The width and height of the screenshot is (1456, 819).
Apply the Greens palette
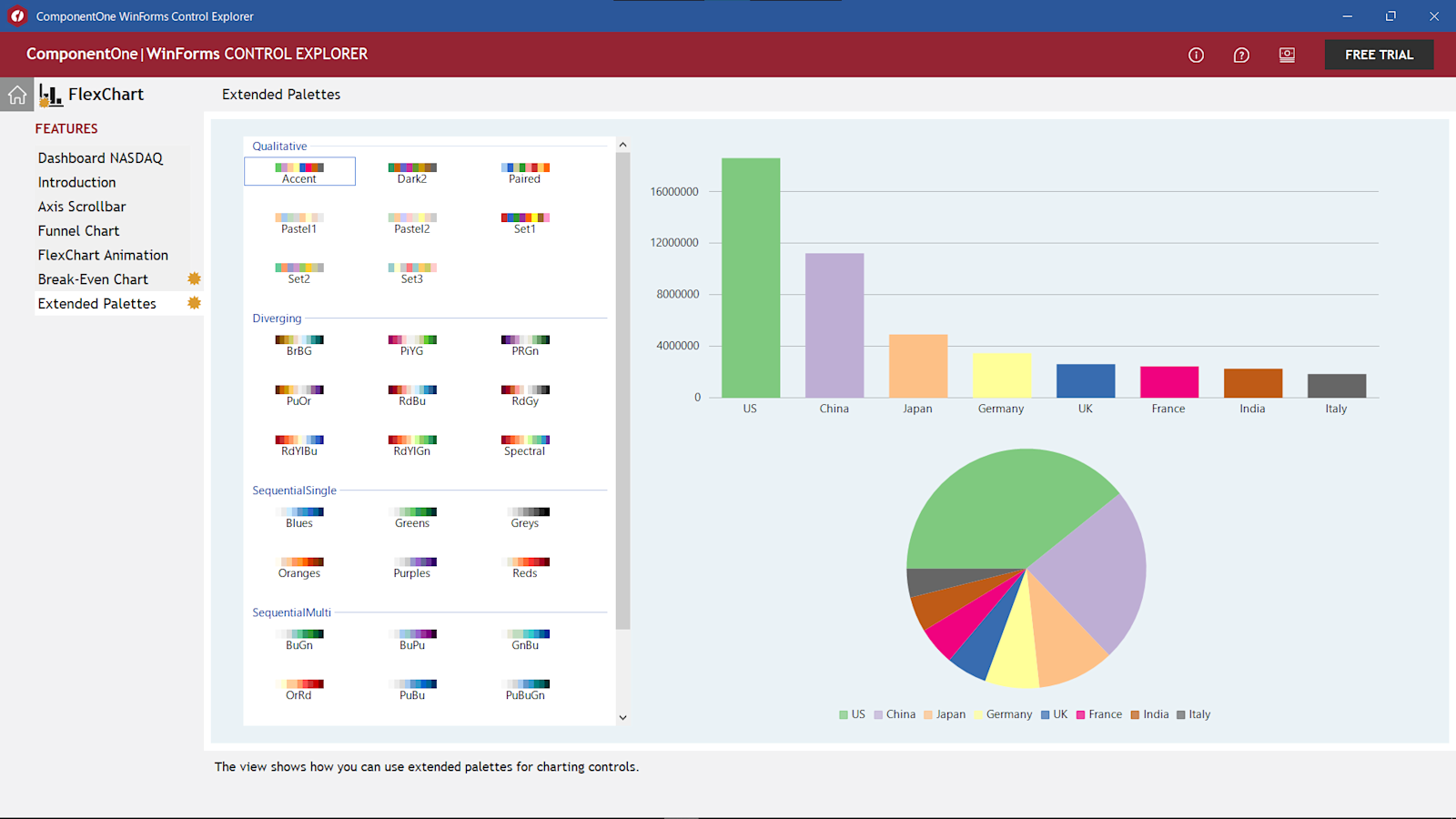point(412,516)
